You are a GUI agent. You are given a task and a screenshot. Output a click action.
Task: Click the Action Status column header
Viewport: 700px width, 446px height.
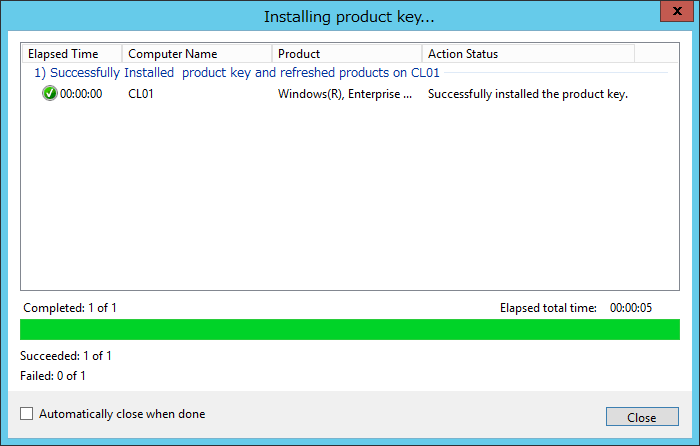pyautogui.click(x=528, y=54)
